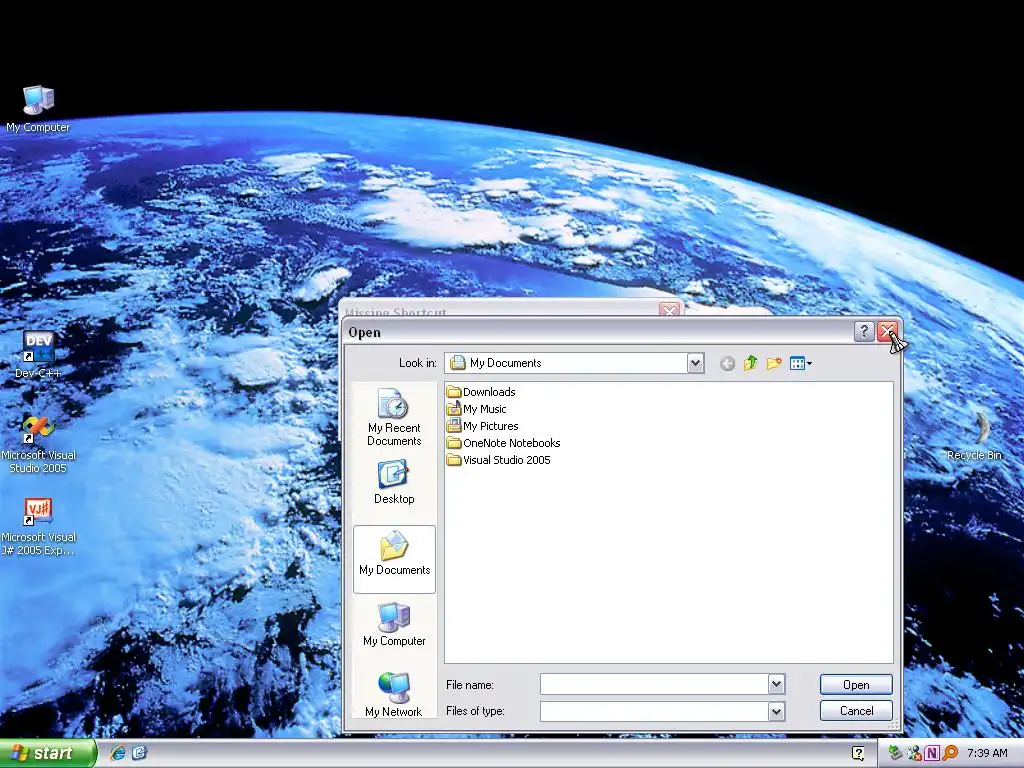Select the Dev-C++ desktop shortcut
The width and height of the screenshot is (1024, 768).
[x=38, y=355]
